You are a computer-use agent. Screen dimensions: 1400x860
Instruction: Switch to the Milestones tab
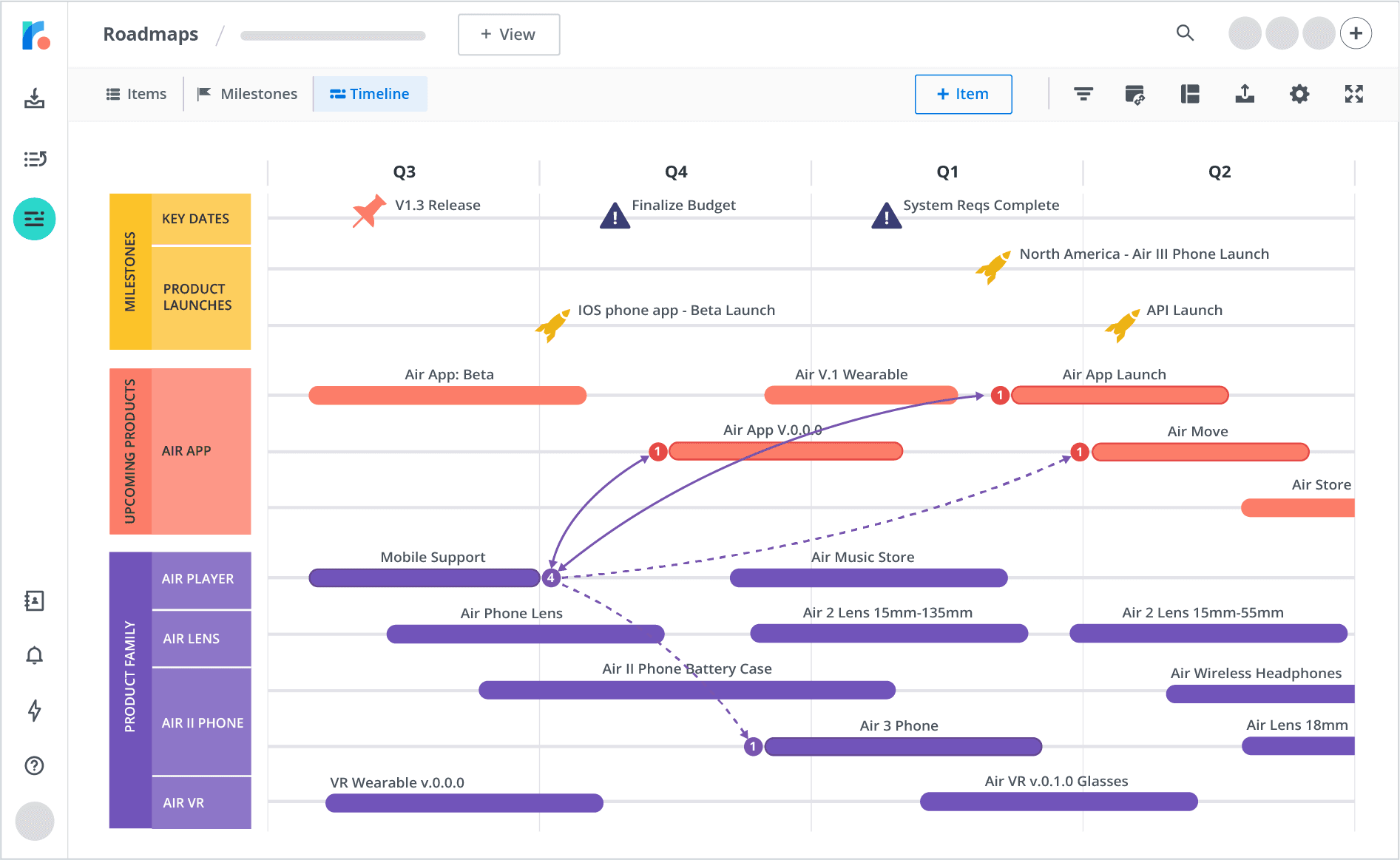(247, 94)
